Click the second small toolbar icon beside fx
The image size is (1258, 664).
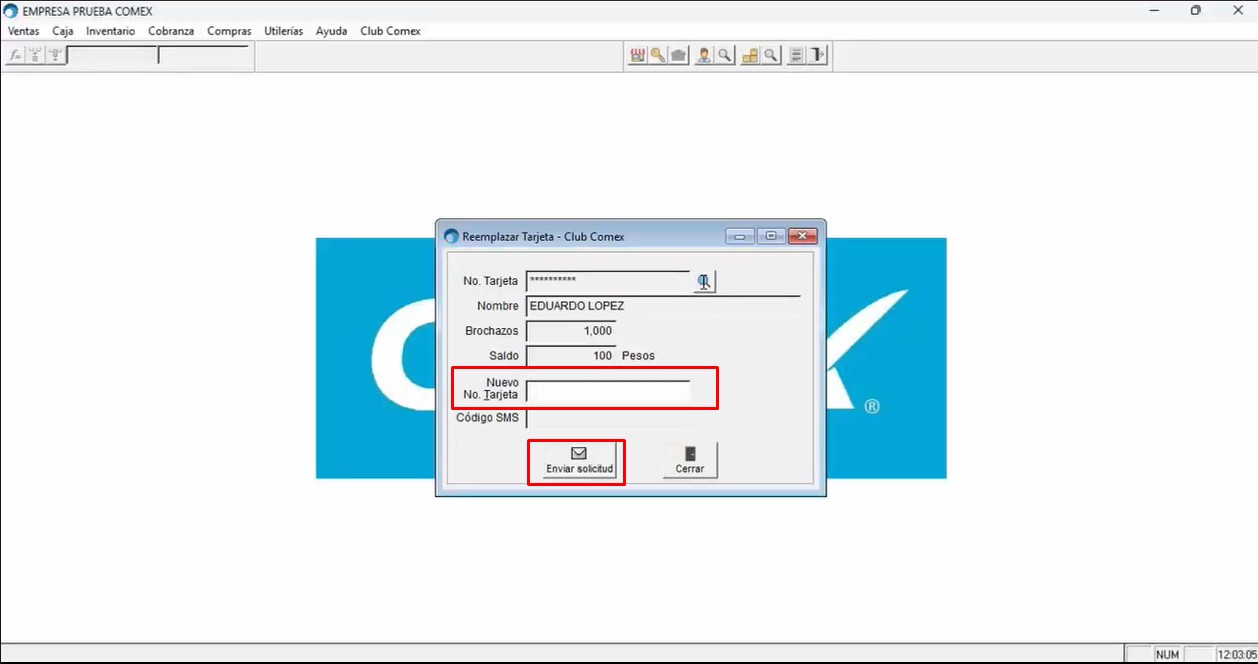[x=35, y=56]
